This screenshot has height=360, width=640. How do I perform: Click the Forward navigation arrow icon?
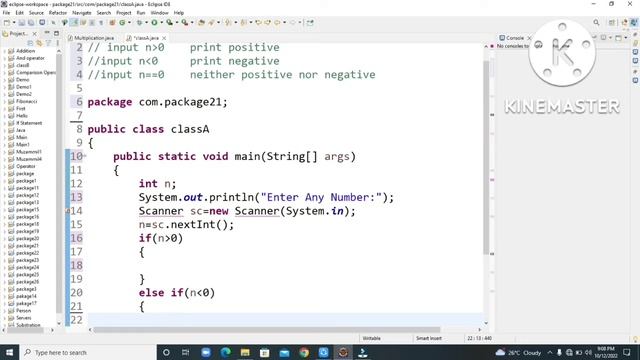292,22
